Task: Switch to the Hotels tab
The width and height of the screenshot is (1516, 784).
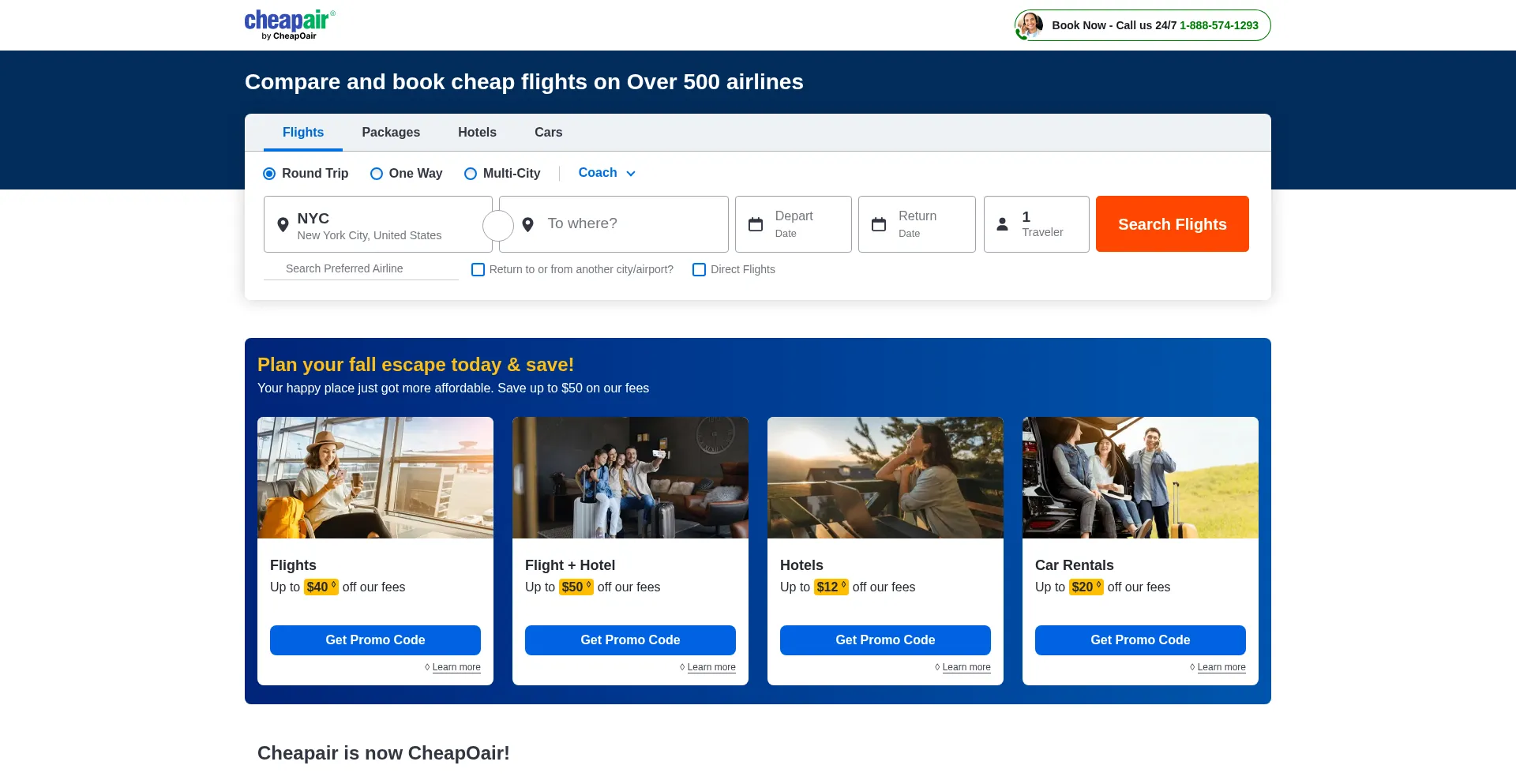Action: pos(477,133)
